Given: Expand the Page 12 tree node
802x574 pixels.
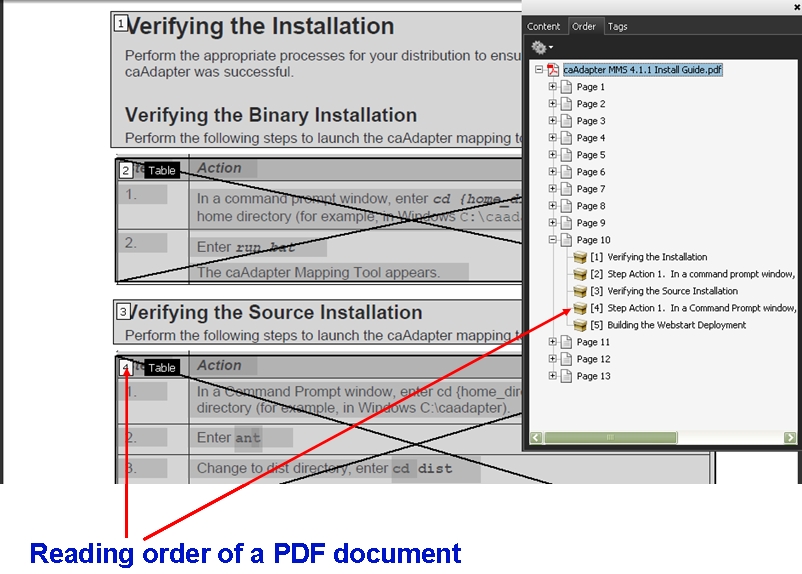Looking at the screenshot, I should tap(552, 359).
